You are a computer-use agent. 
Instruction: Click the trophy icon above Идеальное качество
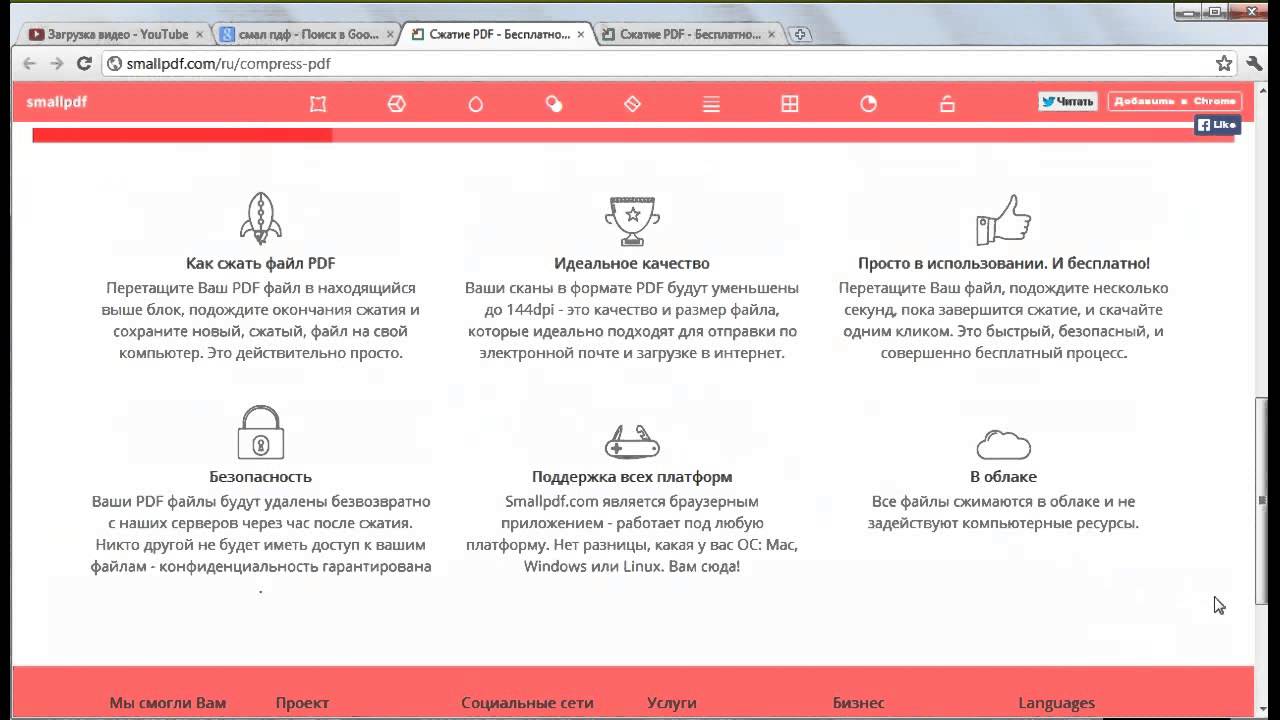coord(632,220)
